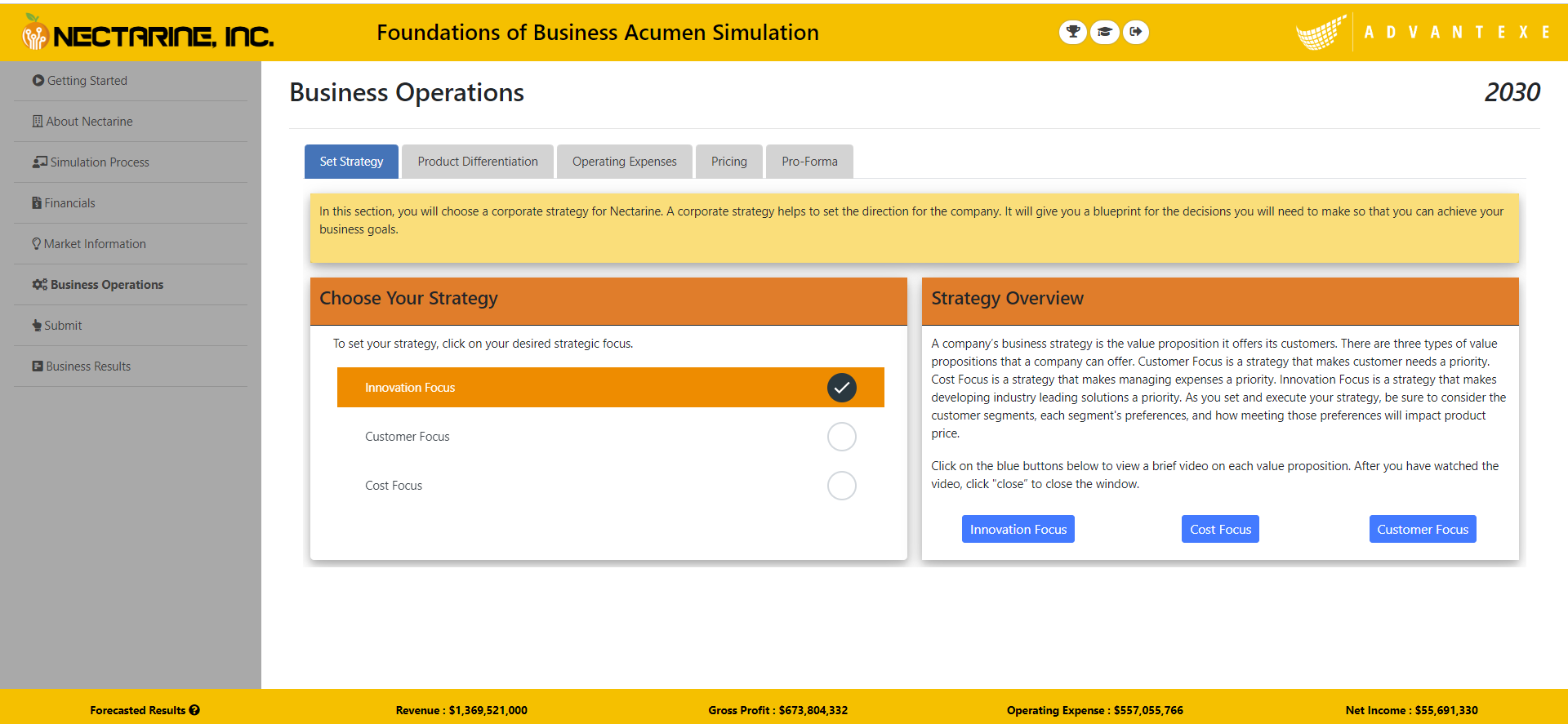Click the building icon next to About Nectarine
Image resolution: width=1568 pixels, height=724 pixels.
[37, 121]
